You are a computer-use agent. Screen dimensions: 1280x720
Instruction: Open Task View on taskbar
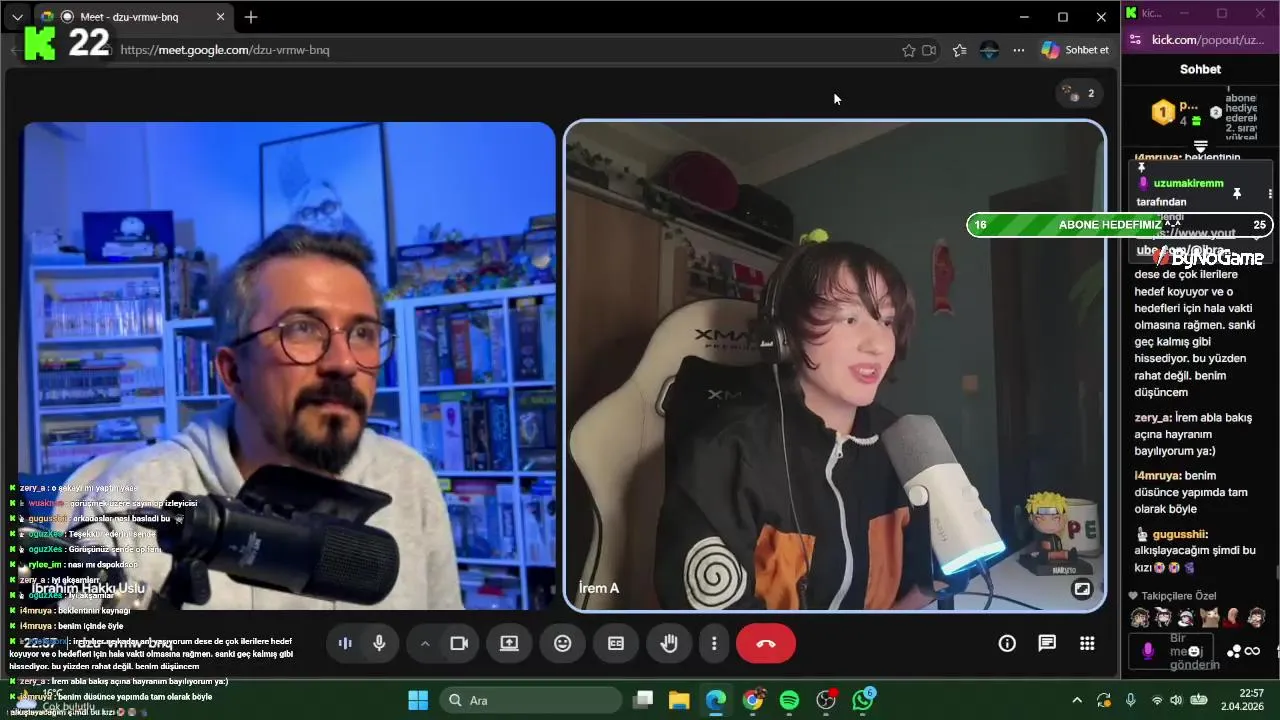click(643, 700)
